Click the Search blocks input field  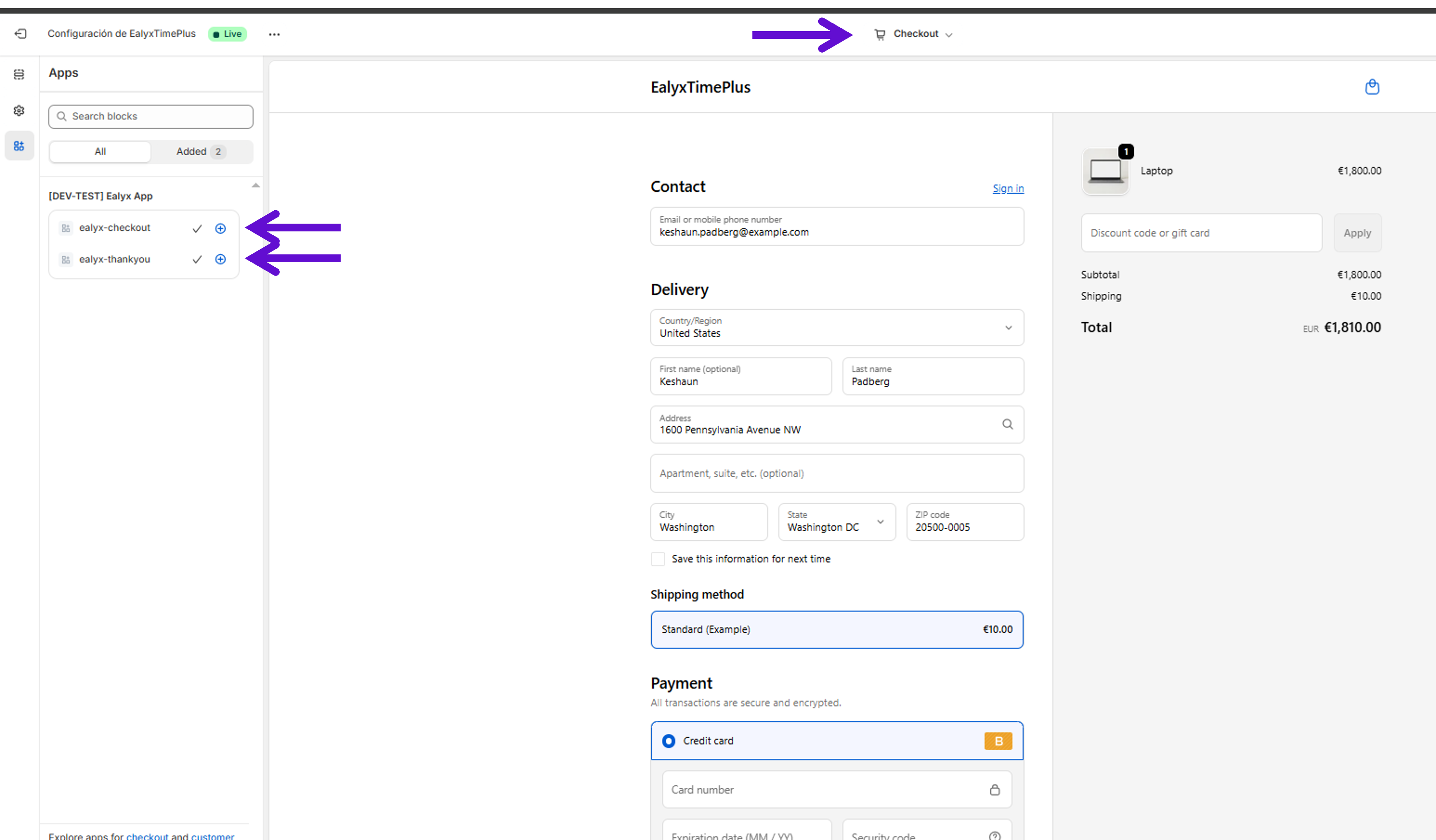151,116
